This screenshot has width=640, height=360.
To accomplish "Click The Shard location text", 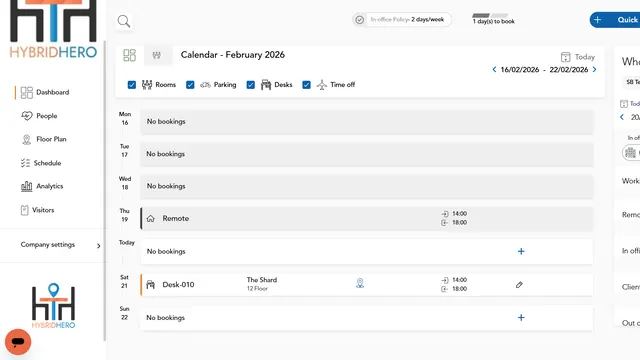I will click(x=262, y=280).
